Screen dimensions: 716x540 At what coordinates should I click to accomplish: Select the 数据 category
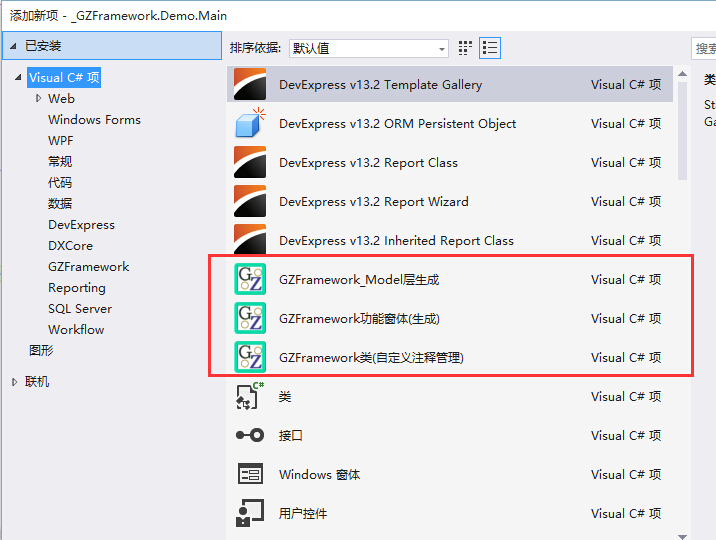click(60, 204)
